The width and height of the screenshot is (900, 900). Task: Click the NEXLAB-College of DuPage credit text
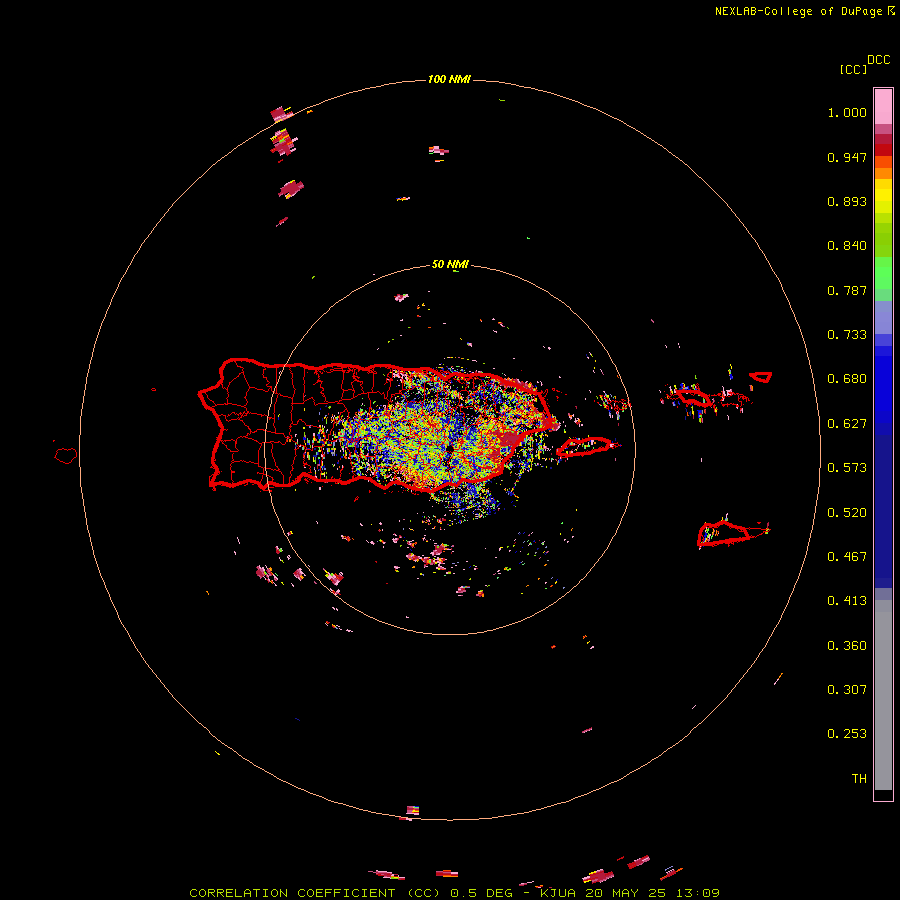click(x=798, y=11)
